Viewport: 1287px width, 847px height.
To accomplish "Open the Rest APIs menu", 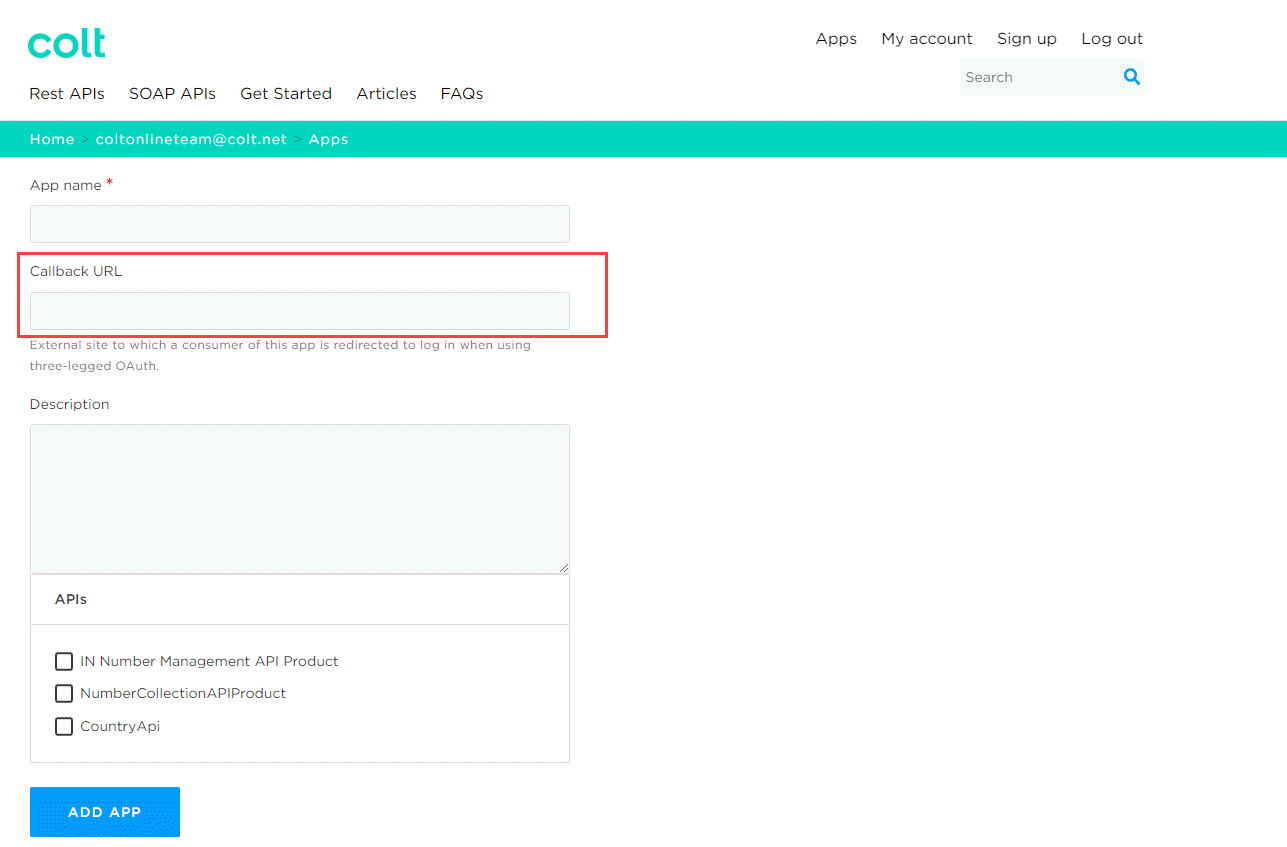I will [x=67, y=93].
